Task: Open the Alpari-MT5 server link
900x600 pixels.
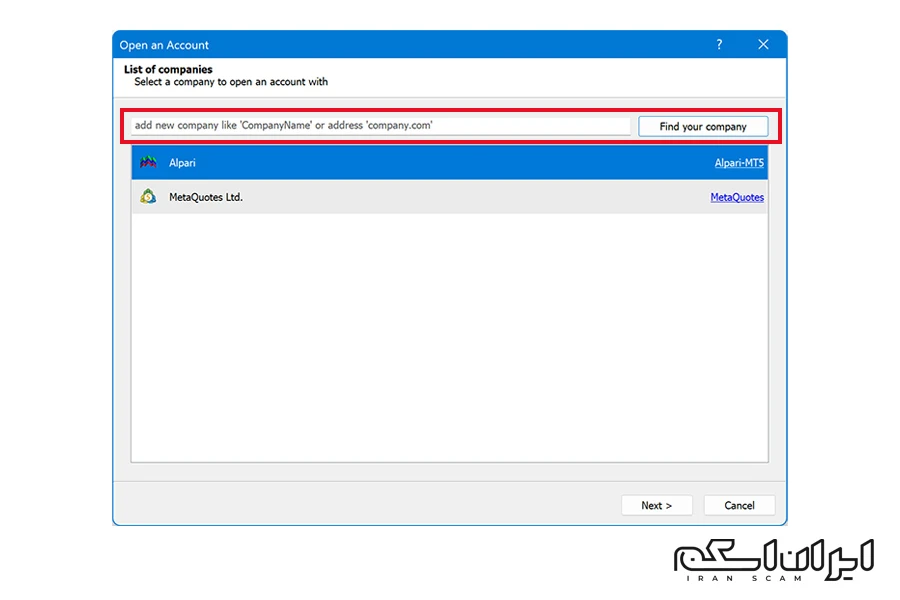Action: point(739,163)
